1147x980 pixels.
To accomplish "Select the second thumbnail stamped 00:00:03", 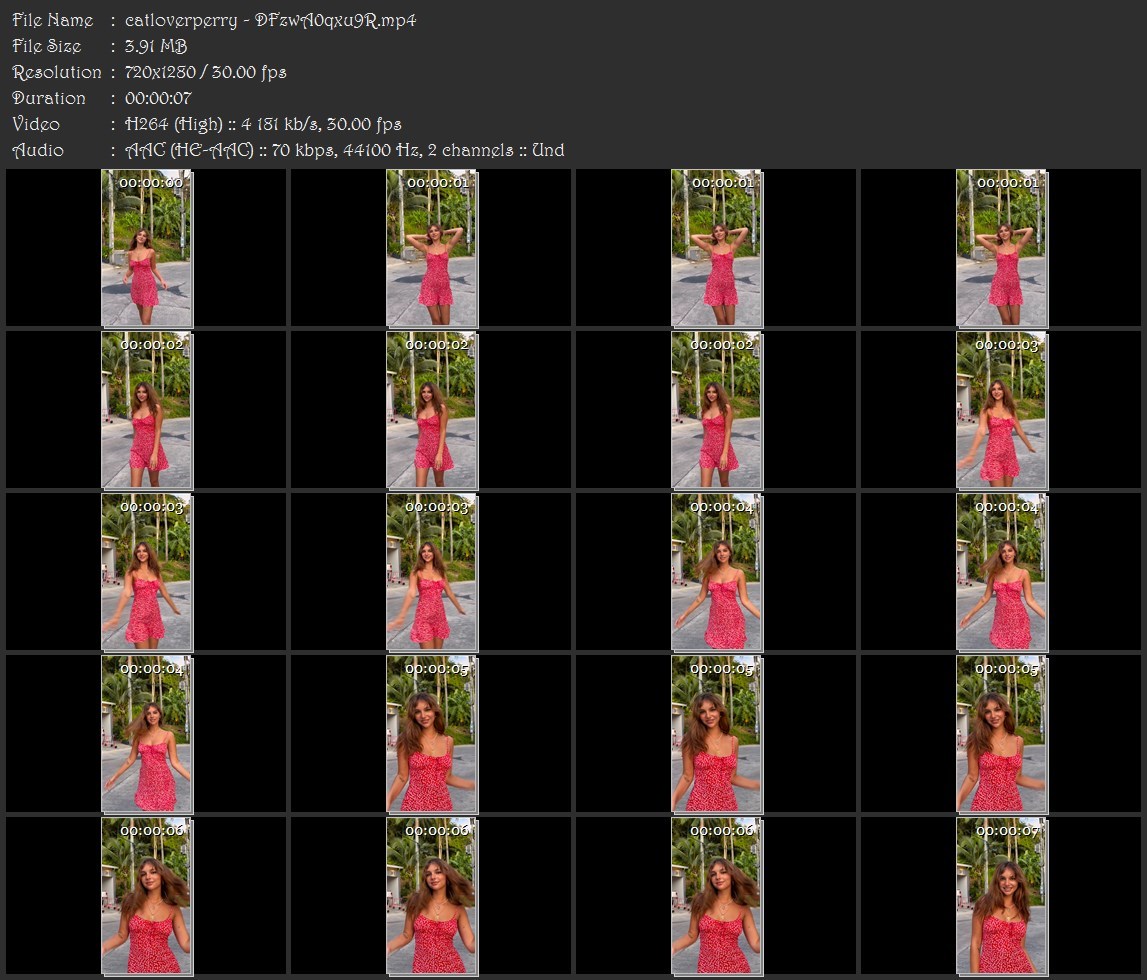I will 146,573.
